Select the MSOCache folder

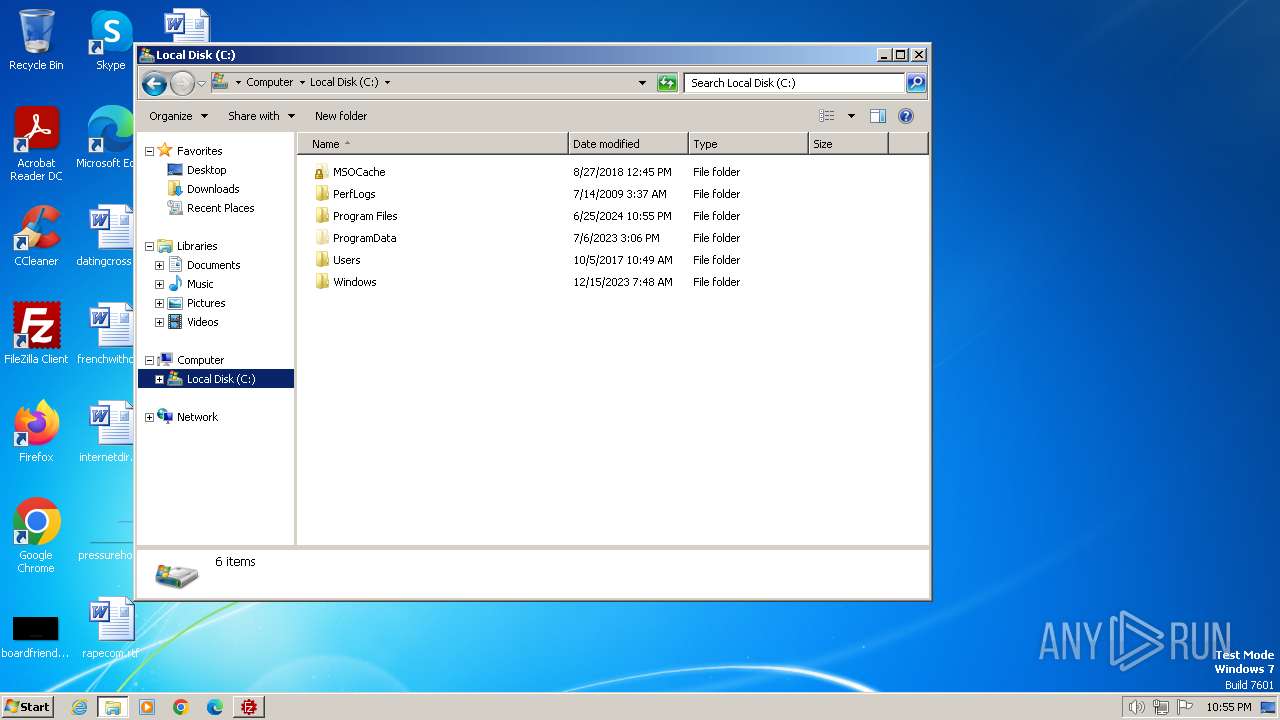(x=359, y=172)
